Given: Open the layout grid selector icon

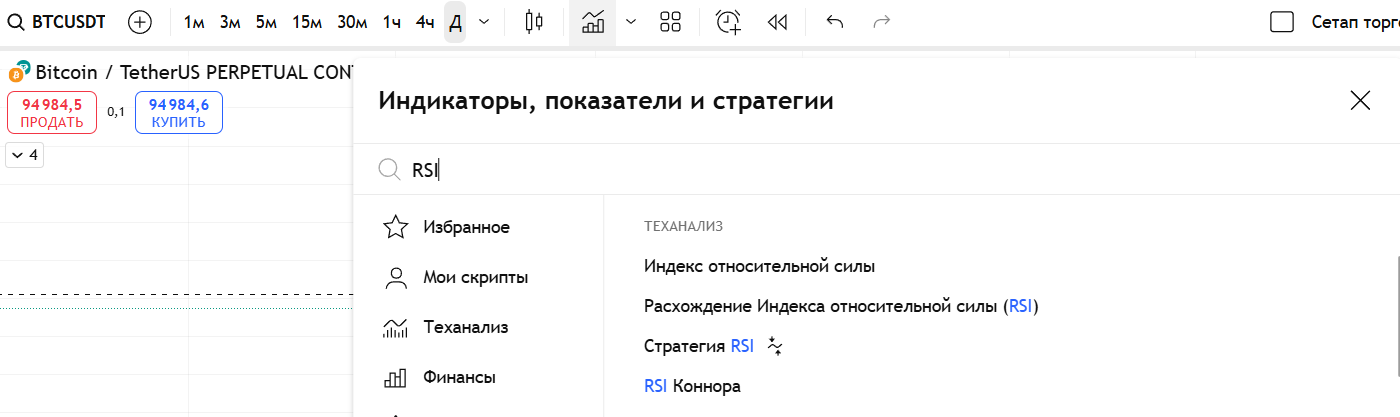Looking at the screenshot, I should [670, 22].
